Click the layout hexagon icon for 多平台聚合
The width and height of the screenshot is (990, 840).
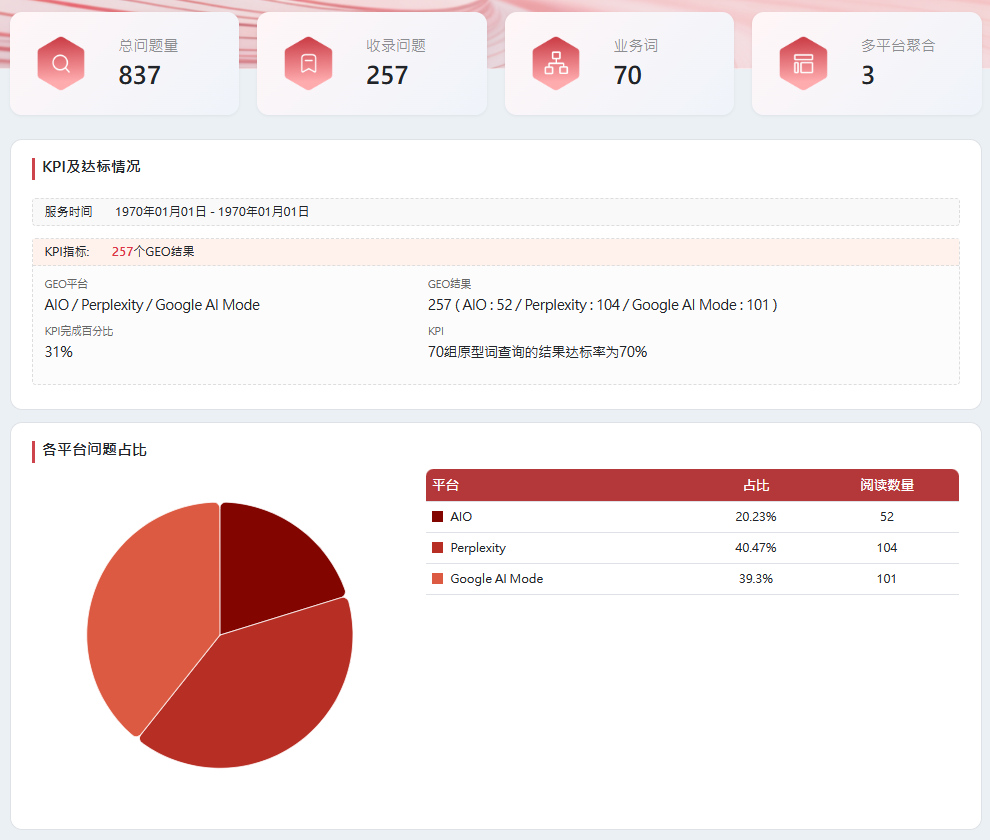point(803,64)
